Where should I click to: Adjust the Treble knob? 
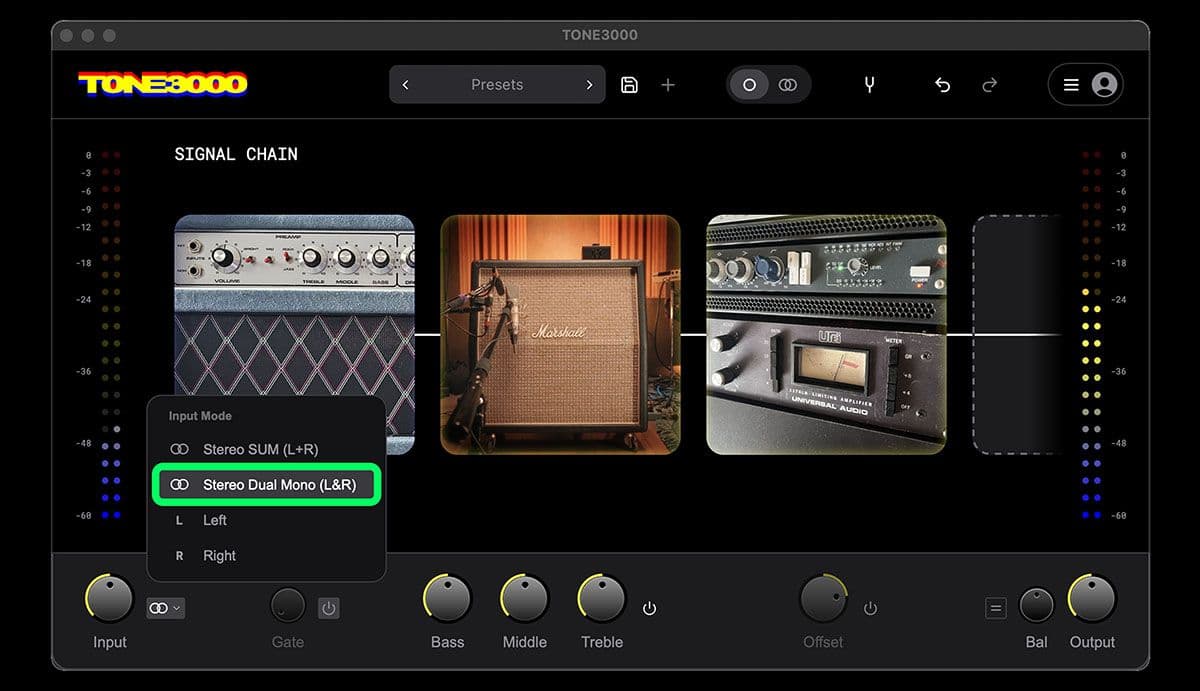tap(601, 599)
